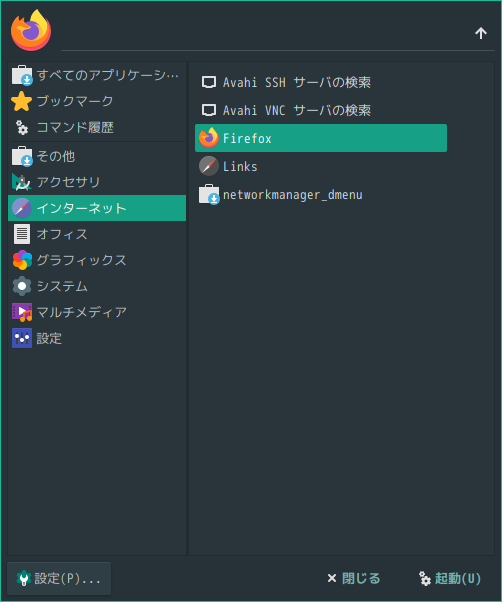Click the 設定 mixer sliders icon

point(22,338)
